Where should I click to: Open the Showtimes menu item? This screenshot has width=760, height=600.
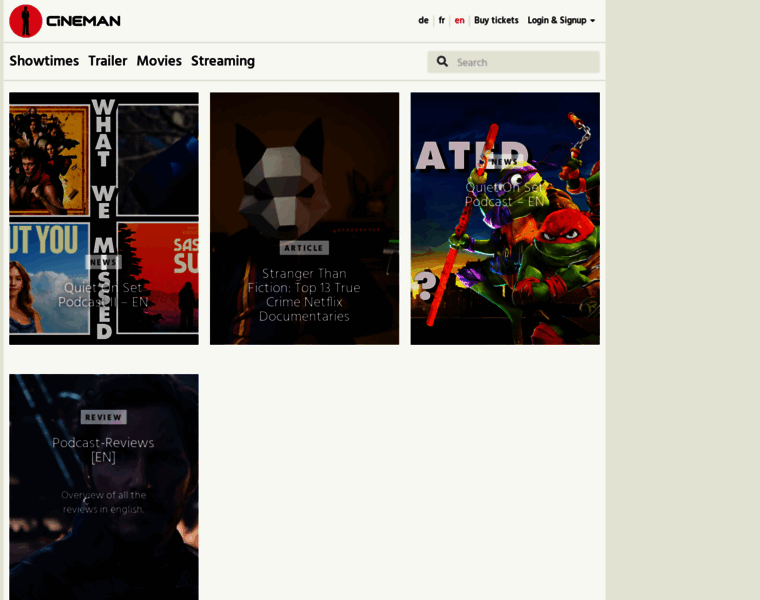44,61
